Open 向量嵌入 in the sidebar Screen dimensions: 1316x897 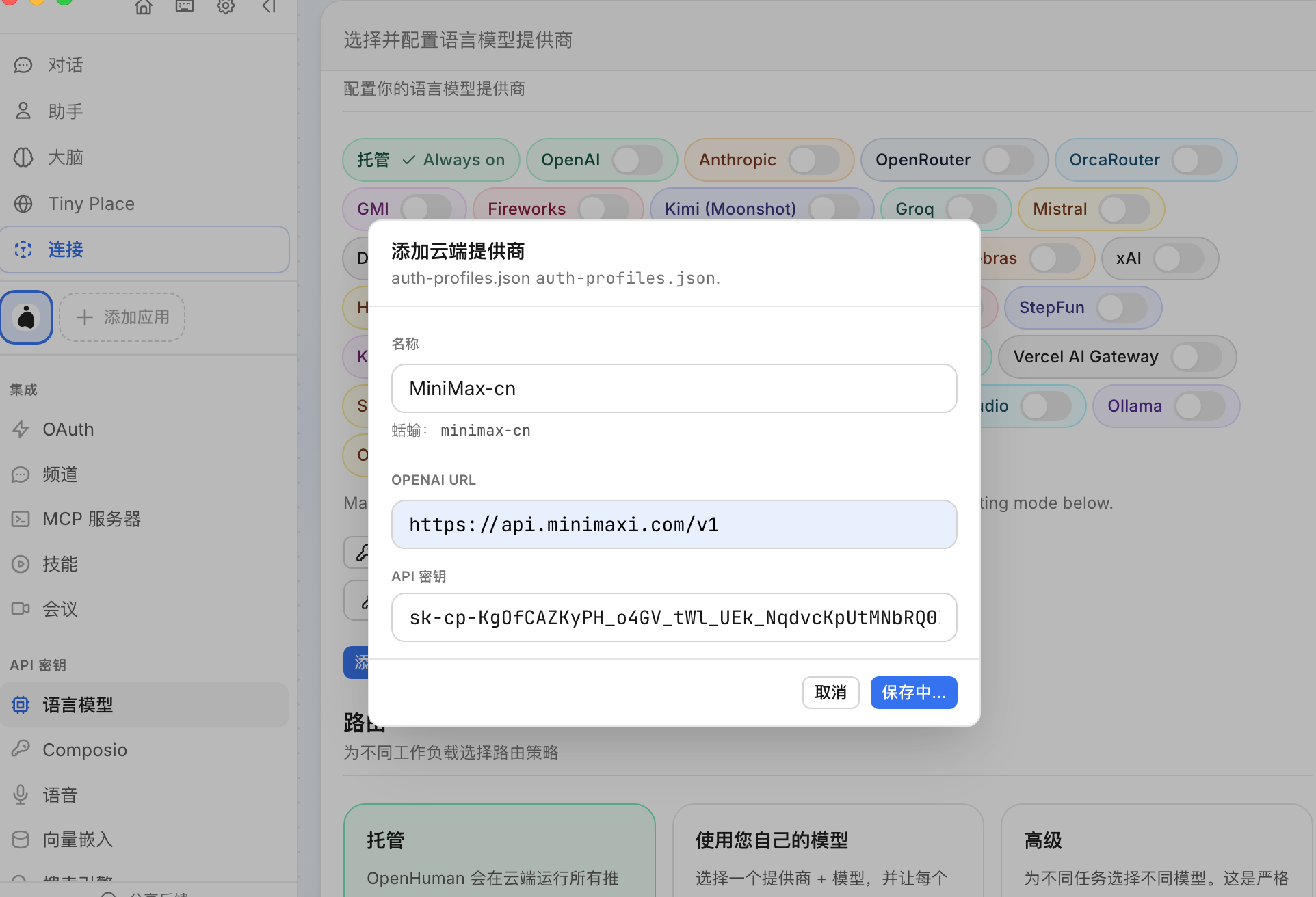[145, 840]
